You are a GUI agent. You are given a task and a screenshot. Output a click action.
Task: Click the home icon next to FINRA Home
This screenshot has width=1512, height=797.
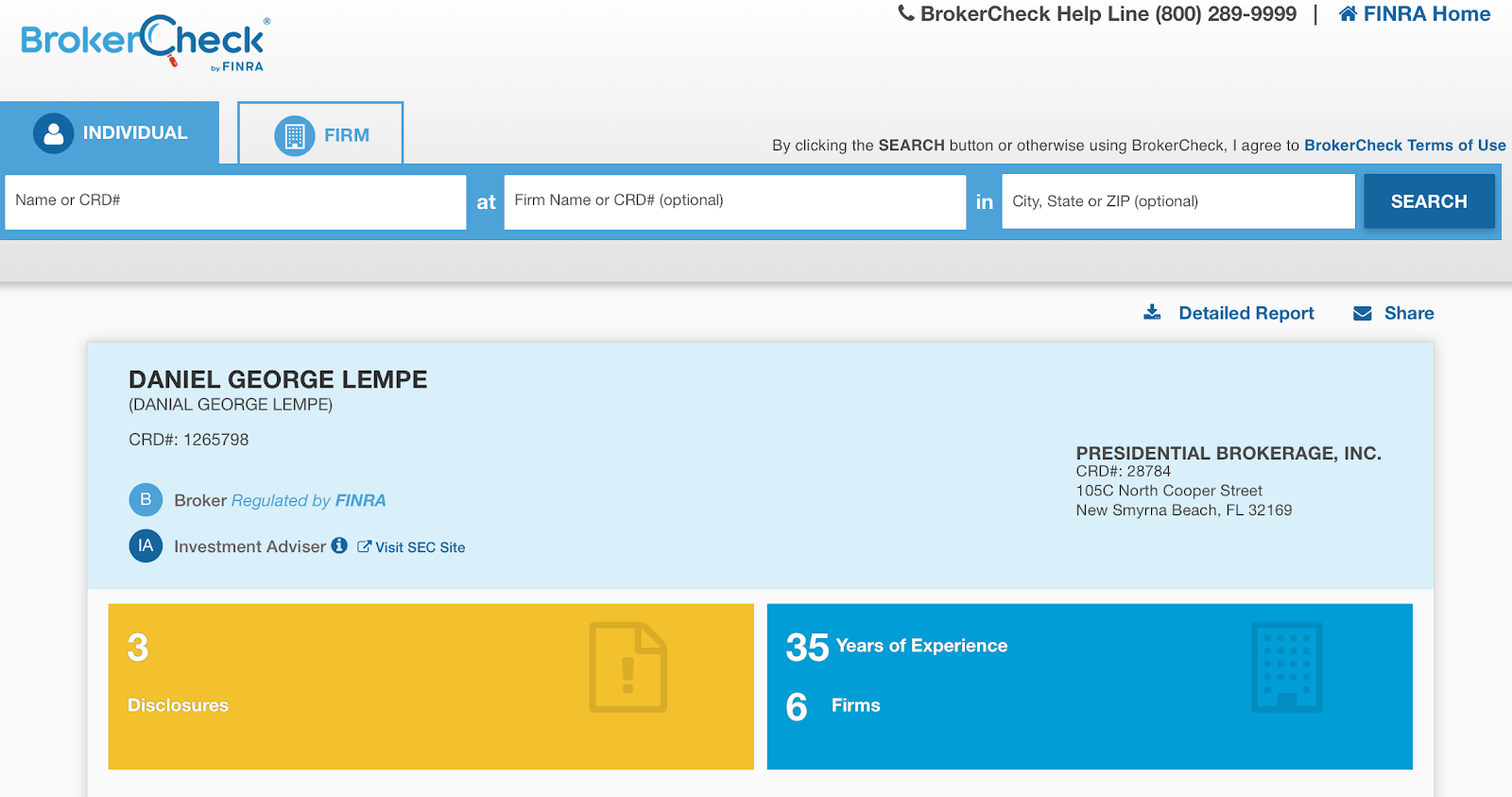[1349, 13]
